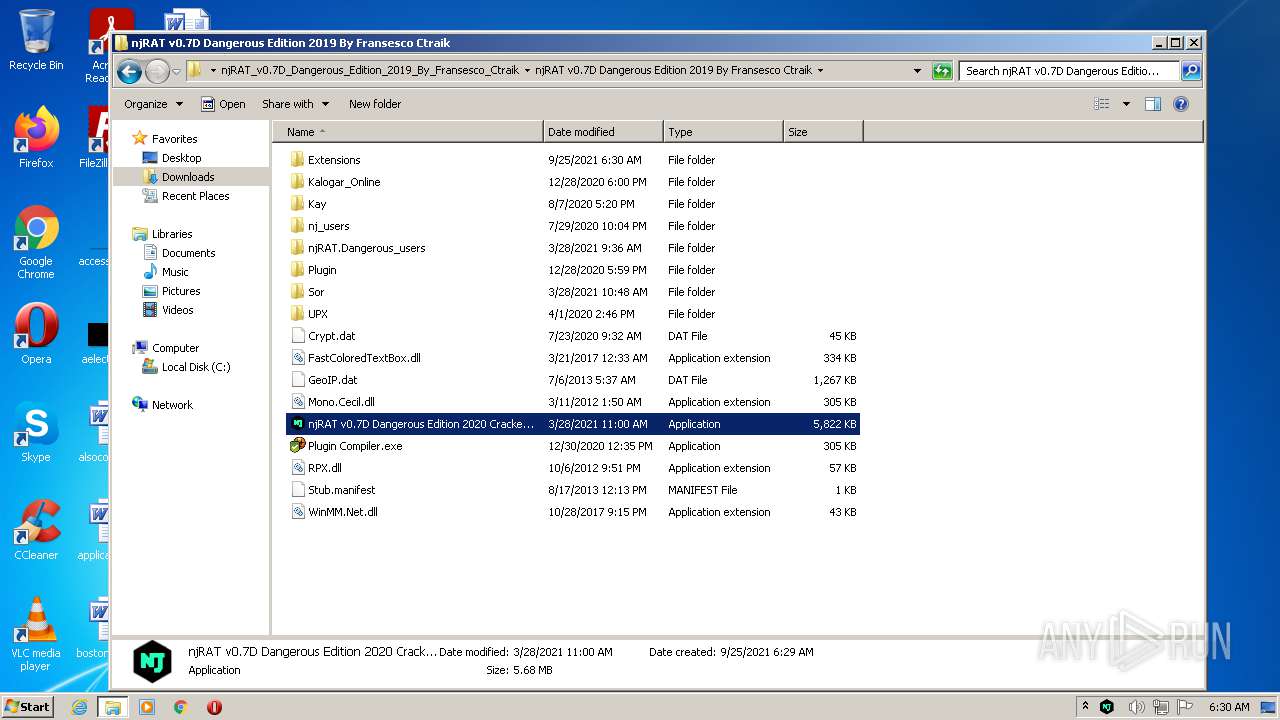Sort by the Name column header
The image size is (1280, 720).
pos(408,132)
